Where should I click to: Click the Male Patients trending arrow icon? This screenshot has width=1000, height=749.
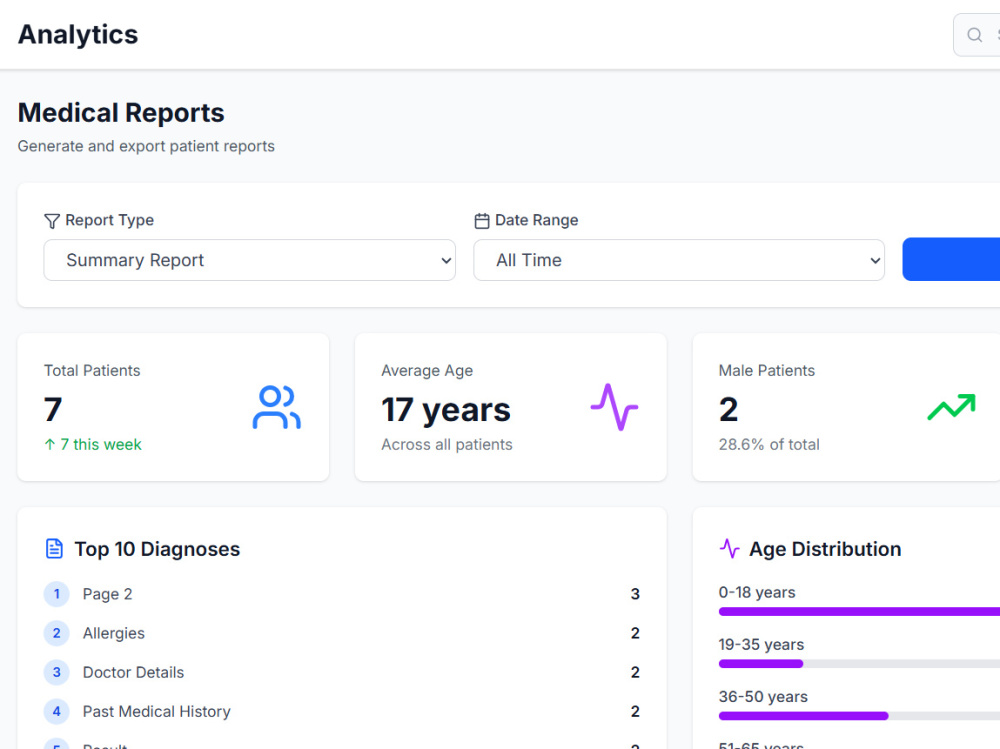[x=952, y=407]
